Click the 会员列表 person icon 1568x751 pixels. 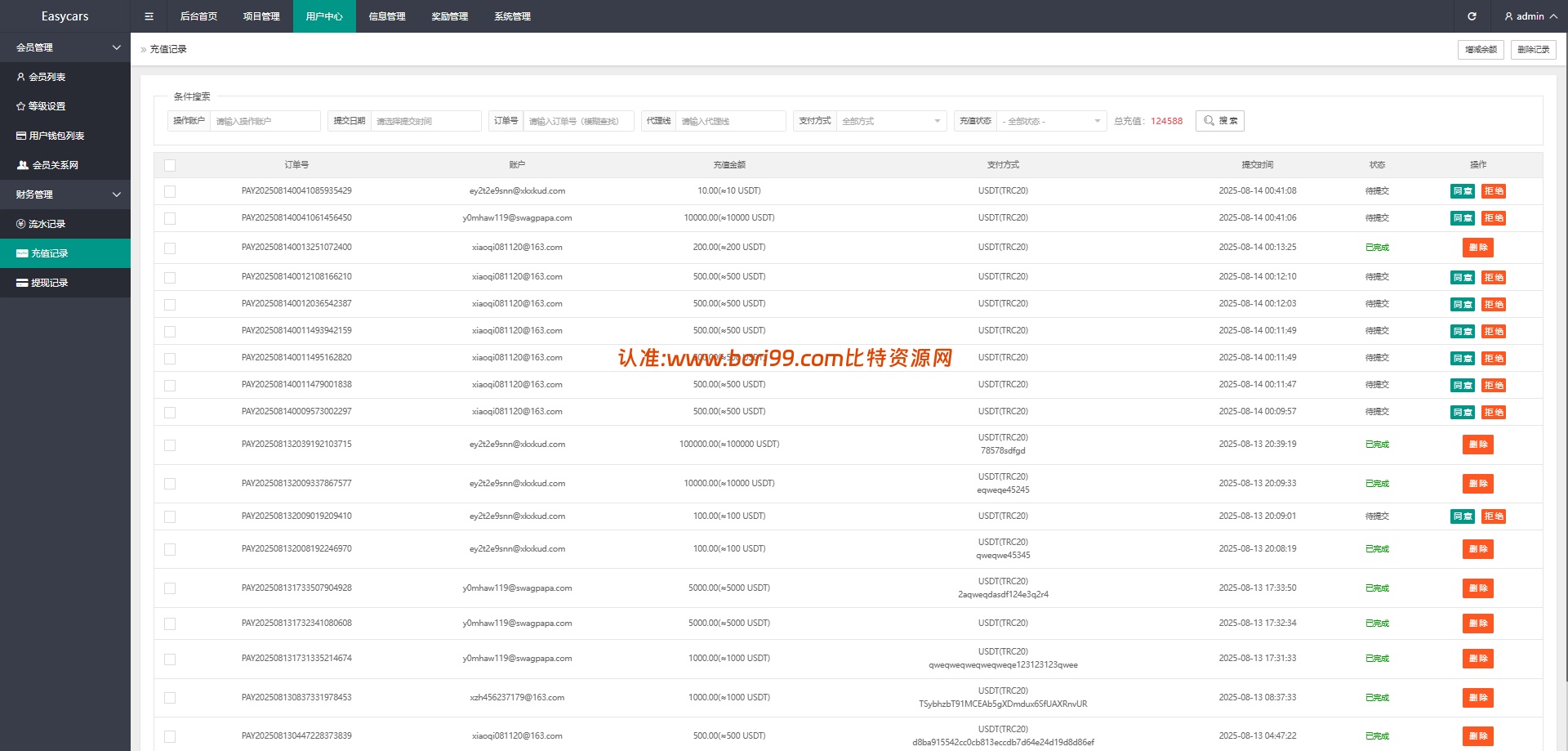(x=21, y=77)
